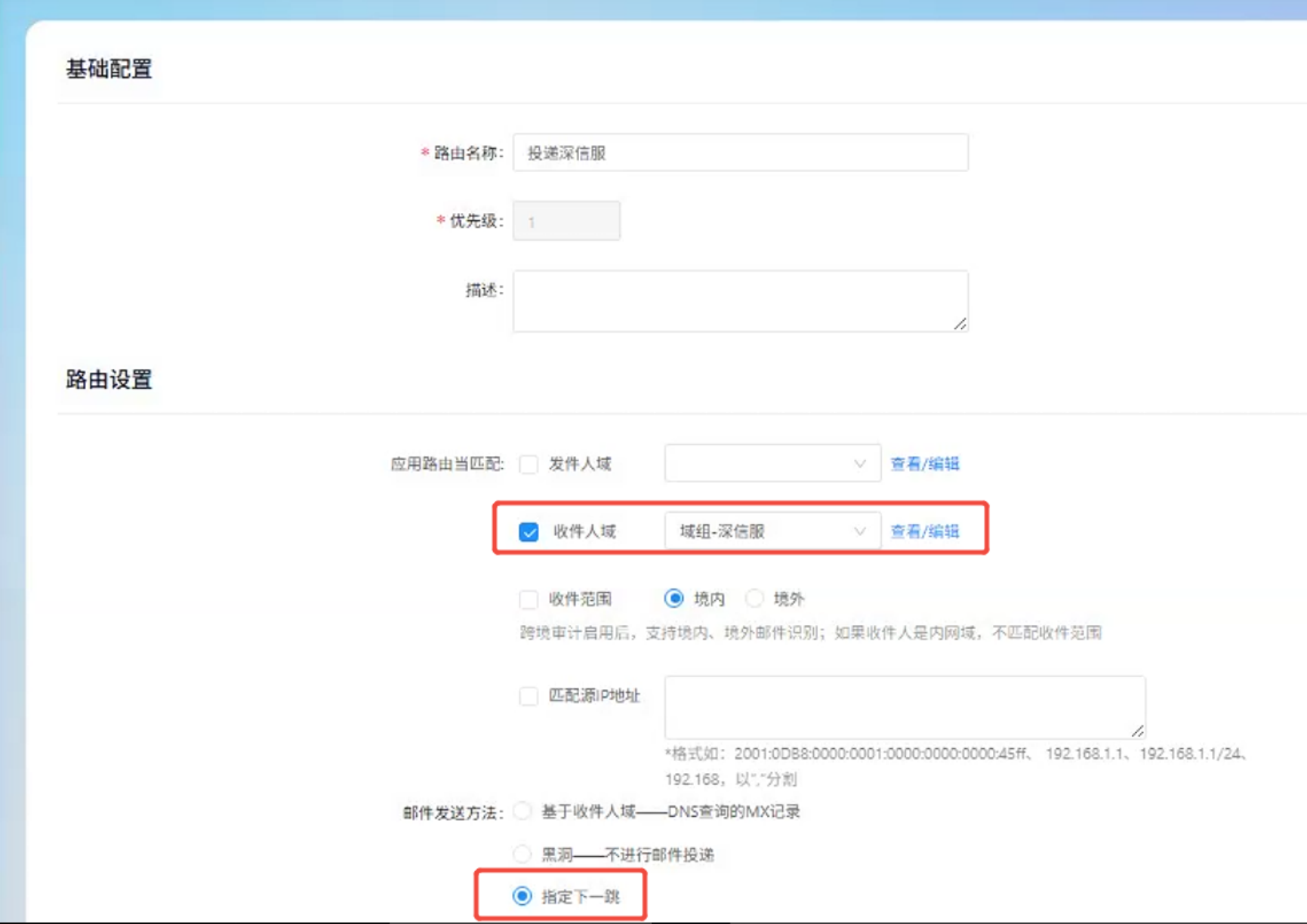
Task: Click 查看/编辑 link beside 发件人域
Action: click(x=924, y=464)
